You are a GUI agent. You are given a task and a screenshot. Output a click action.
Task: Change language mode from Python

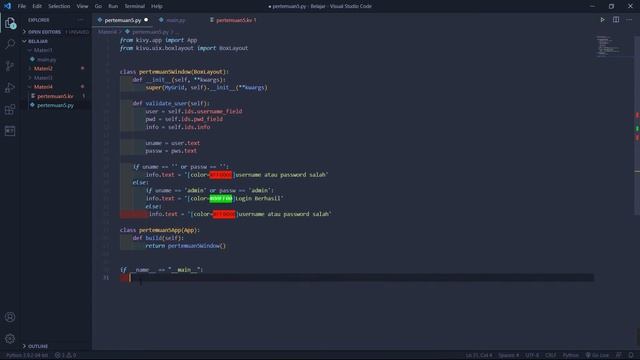click(x=571, y=355)
